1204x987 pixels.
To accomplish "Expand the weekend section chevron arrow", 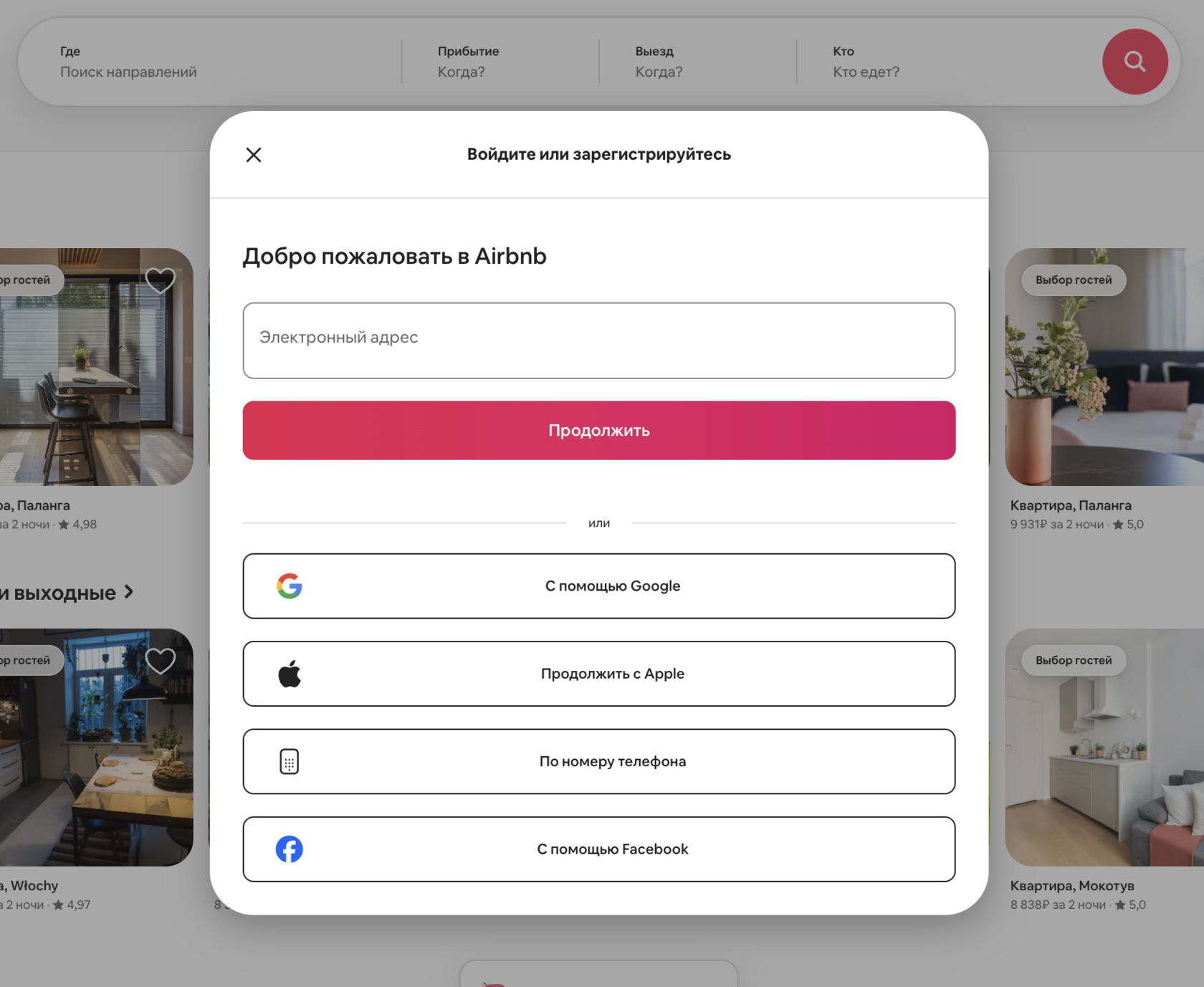I will tap(129, 592).
